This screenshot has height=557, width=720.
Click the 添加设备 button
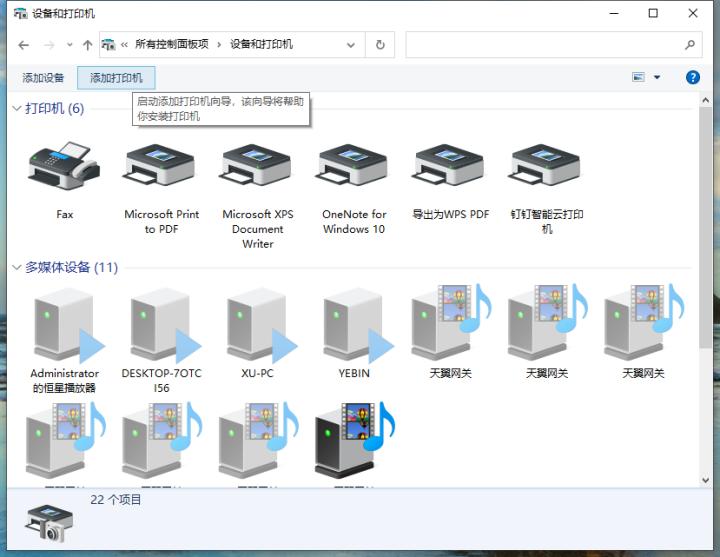(x=43, y=78)
